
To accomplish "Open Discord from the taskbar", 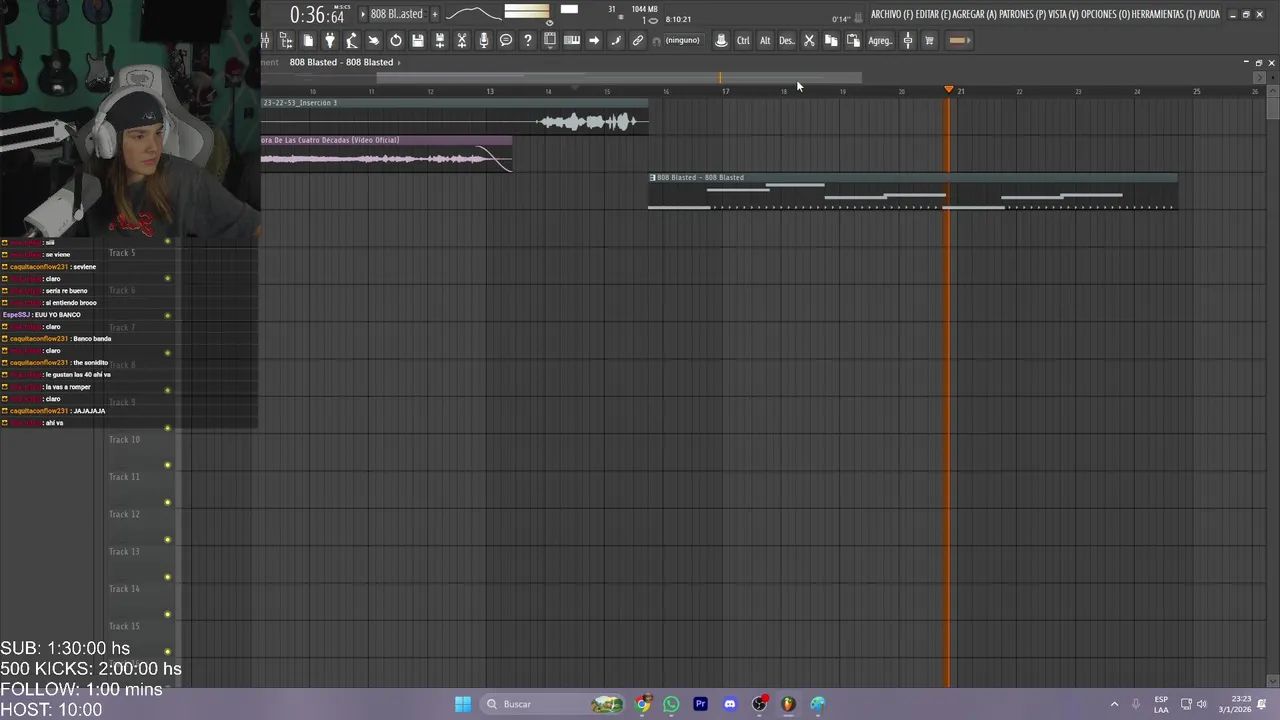I will [x=730, y=704].
